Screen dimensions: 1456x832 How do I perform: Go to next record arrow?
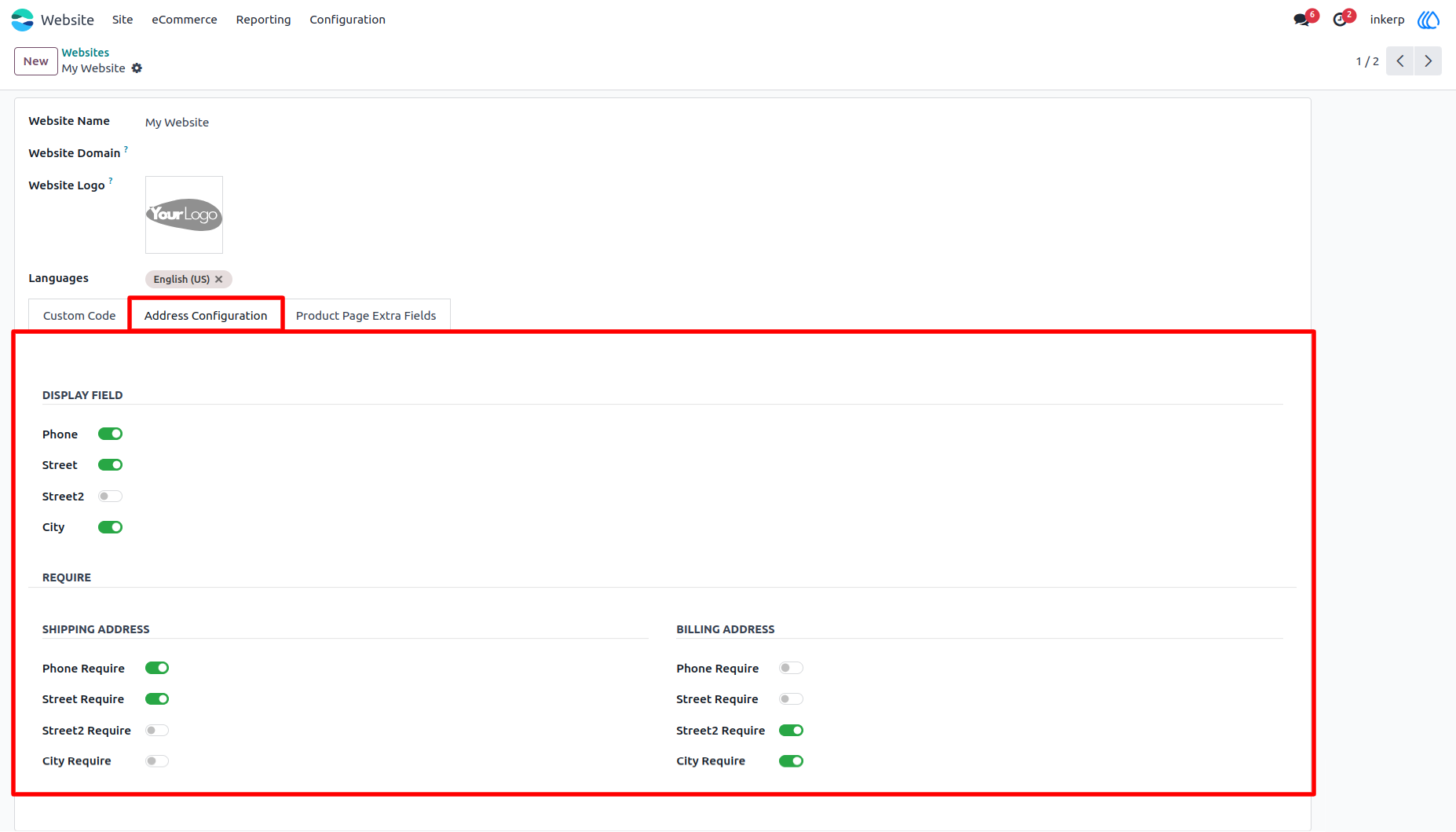[x=1429, y=61]
